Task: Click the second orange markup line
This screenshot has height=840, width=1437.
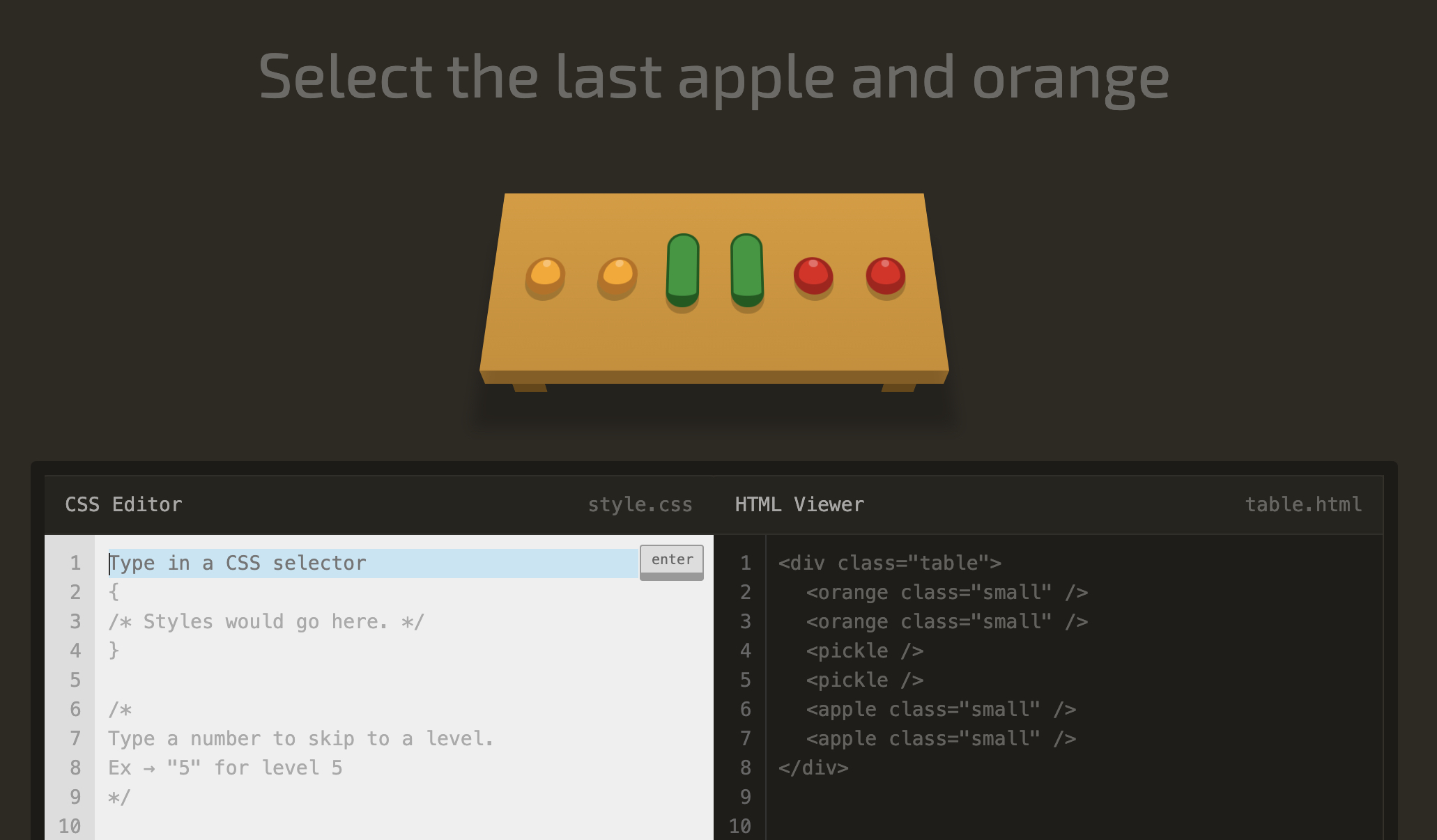Action: [946, 622]
